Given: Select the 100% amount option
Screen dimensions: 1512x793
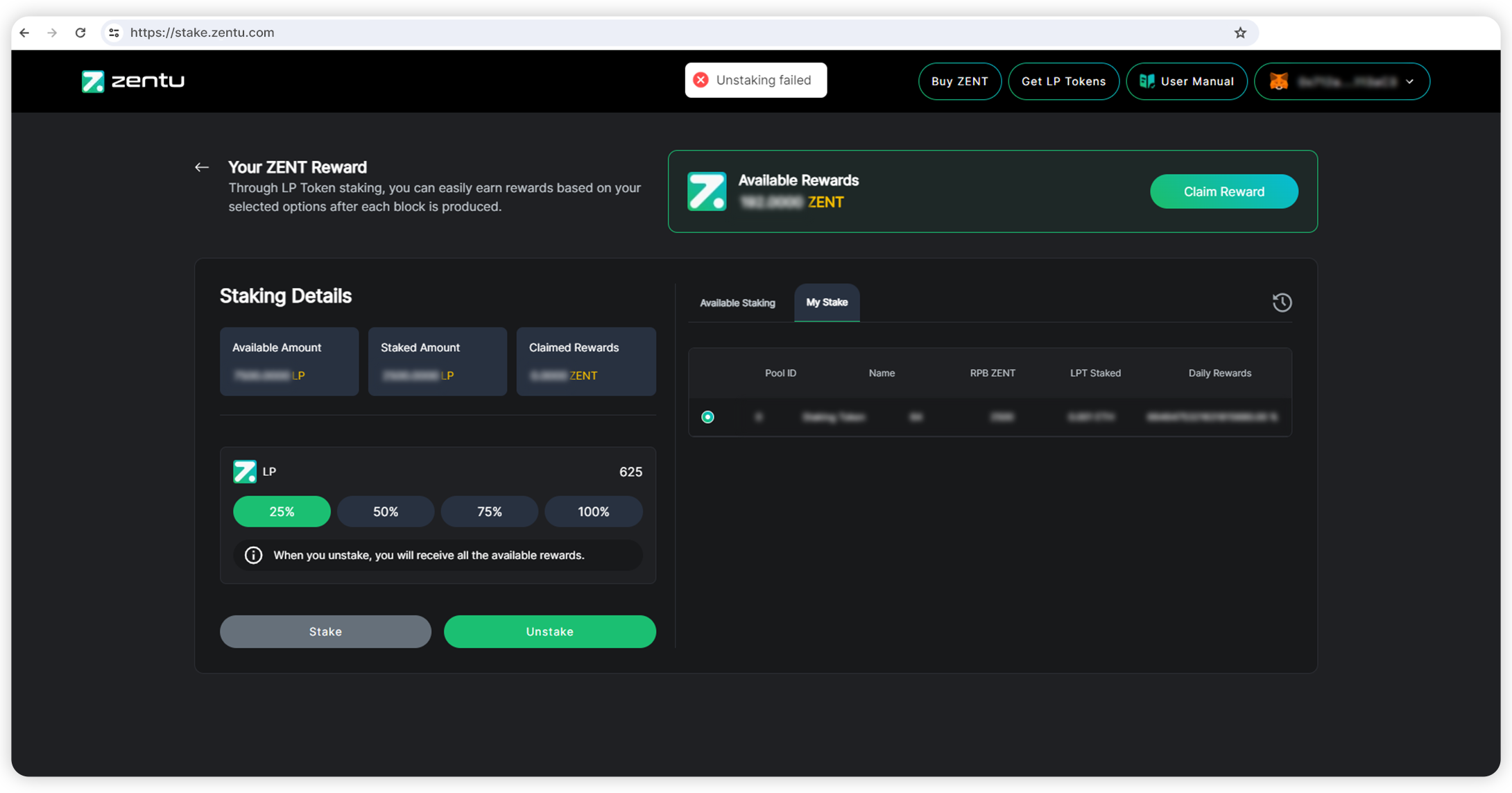Looking at the screenshot, I should tap(593, 511).
